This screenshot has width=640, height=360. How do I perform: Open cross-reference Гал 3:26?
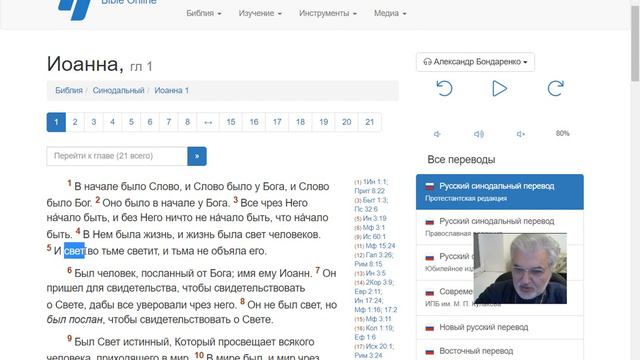click(x=379, y=255)
